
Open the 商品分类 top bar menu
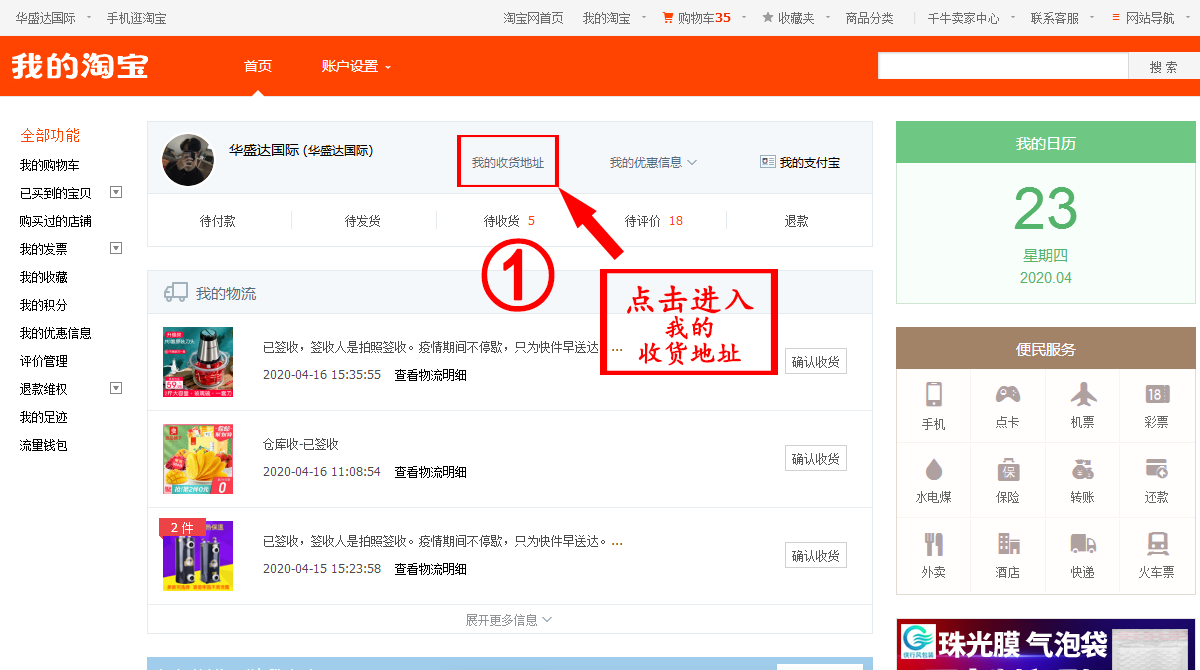pyautogui.click(x=869, y=18)
